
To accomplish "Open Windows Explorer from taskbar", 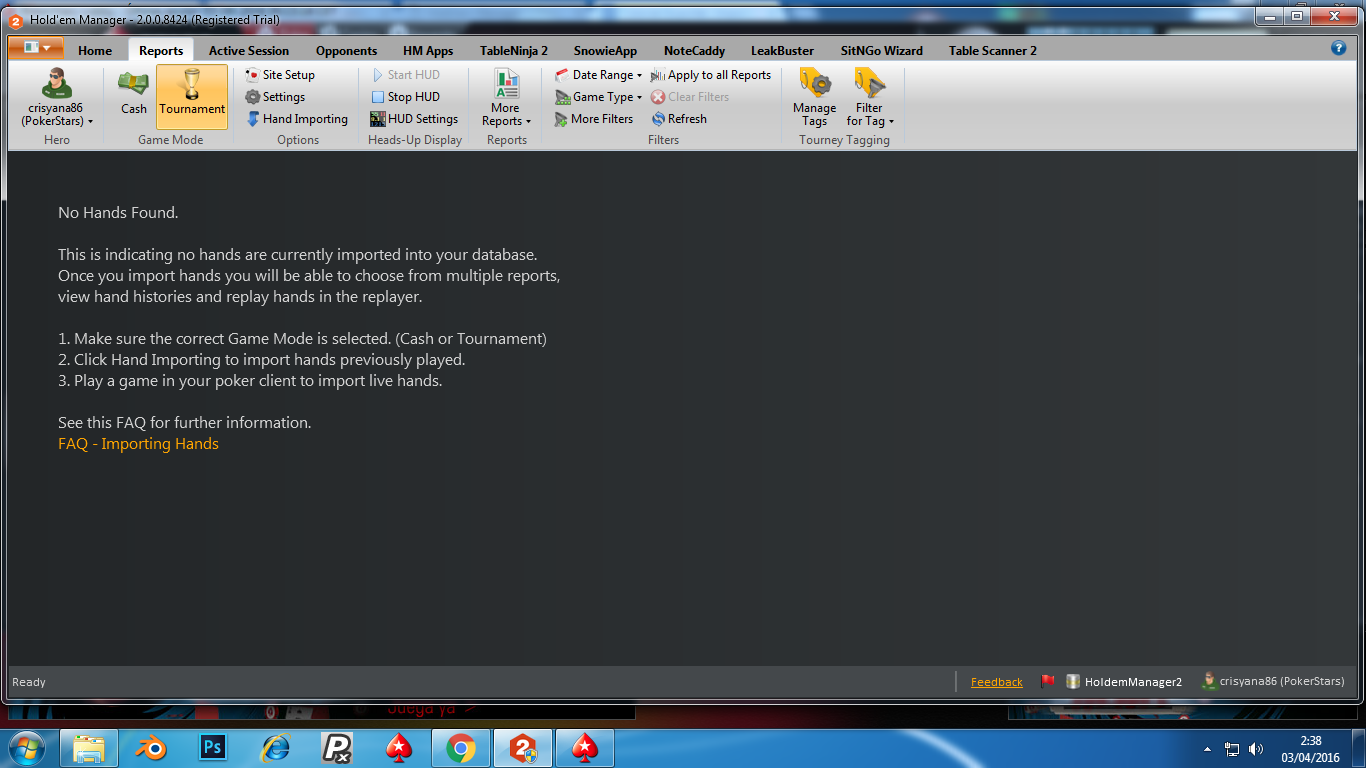I will (89, 748).
